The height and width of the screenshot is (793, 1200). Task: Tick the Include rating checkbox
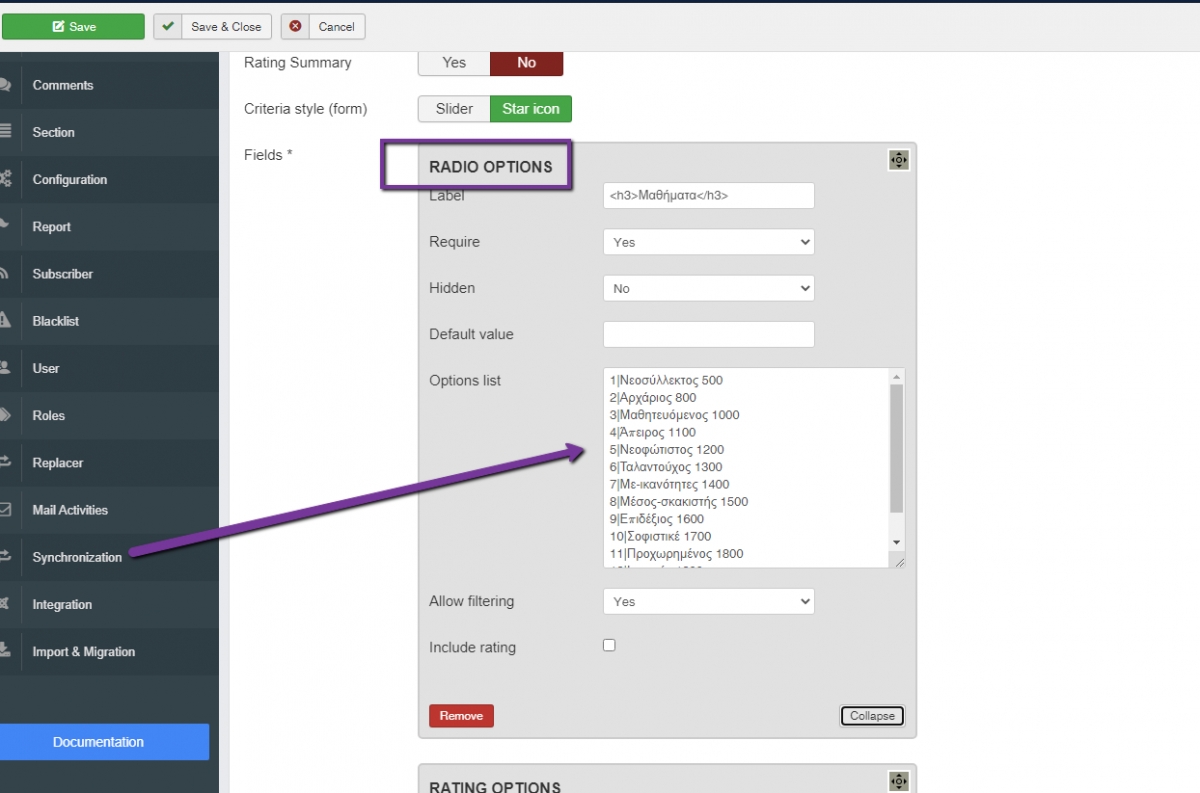click(x=609, y=646)
